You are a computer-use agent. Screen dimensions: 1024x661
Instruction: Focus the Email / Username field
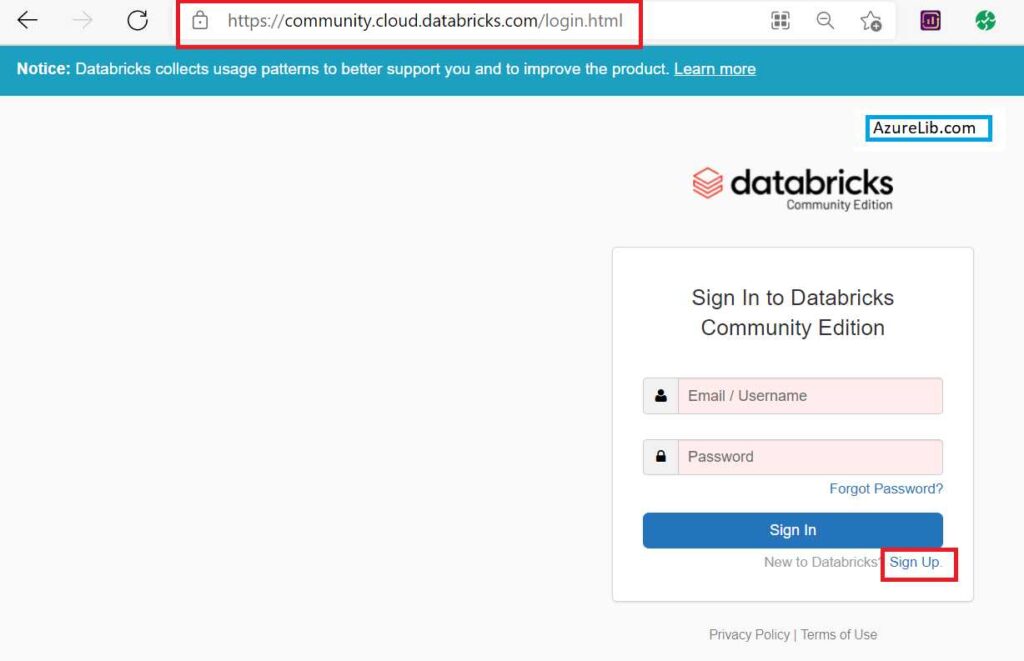point(810,396)
